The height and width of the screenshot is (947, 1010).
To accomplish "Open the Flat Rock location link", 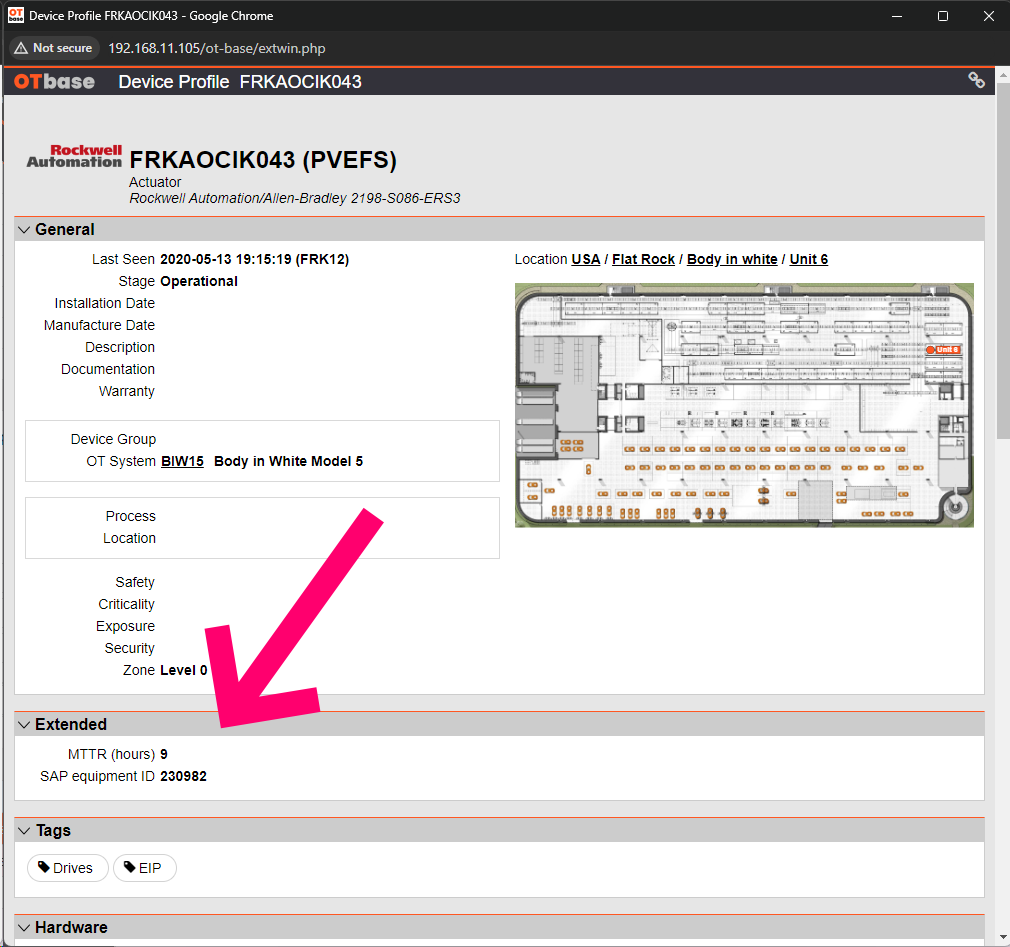I will [643, 260].
